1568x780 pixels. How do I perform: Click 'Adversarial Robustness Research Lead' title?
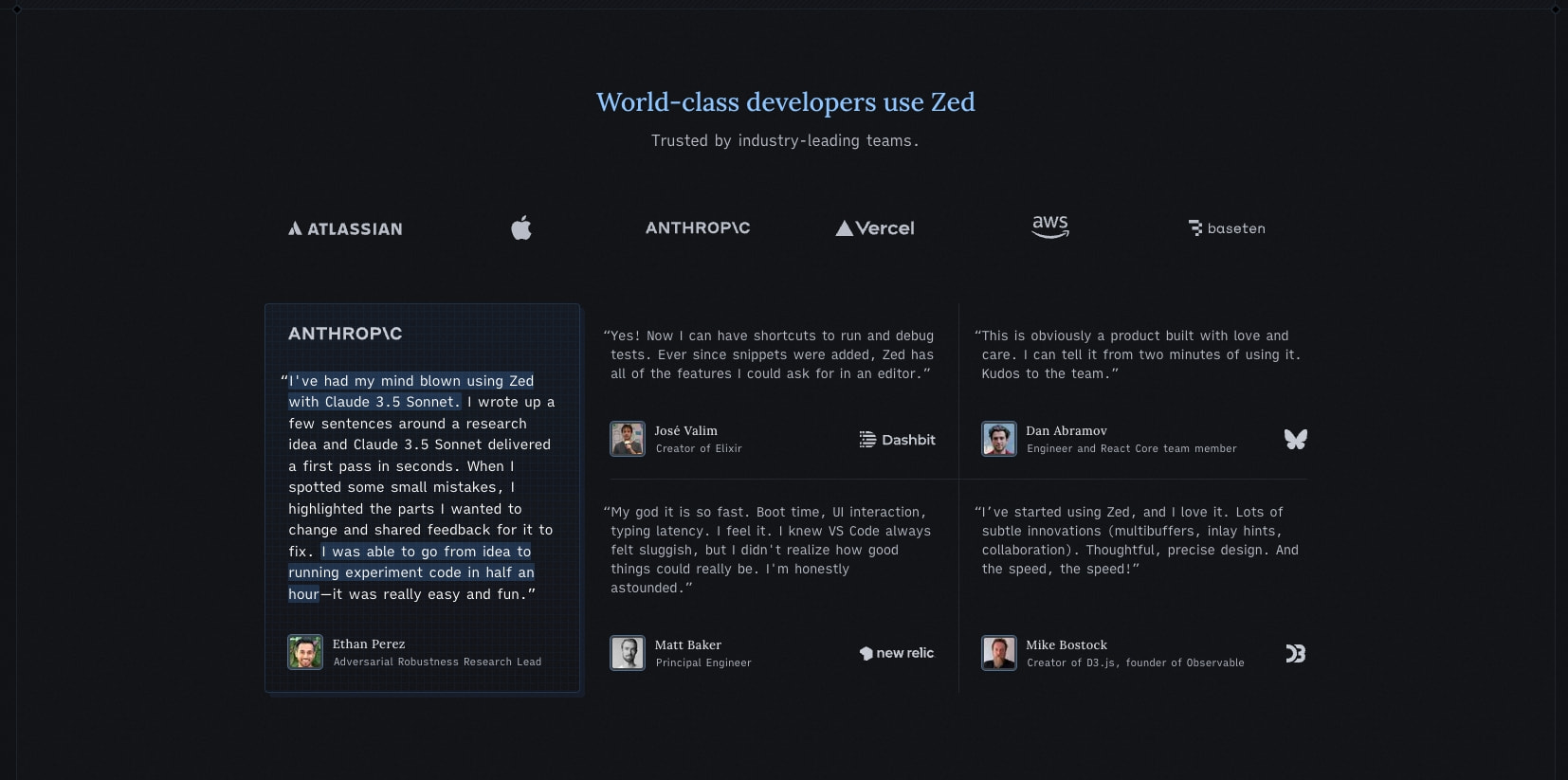[x=437, y=662]
